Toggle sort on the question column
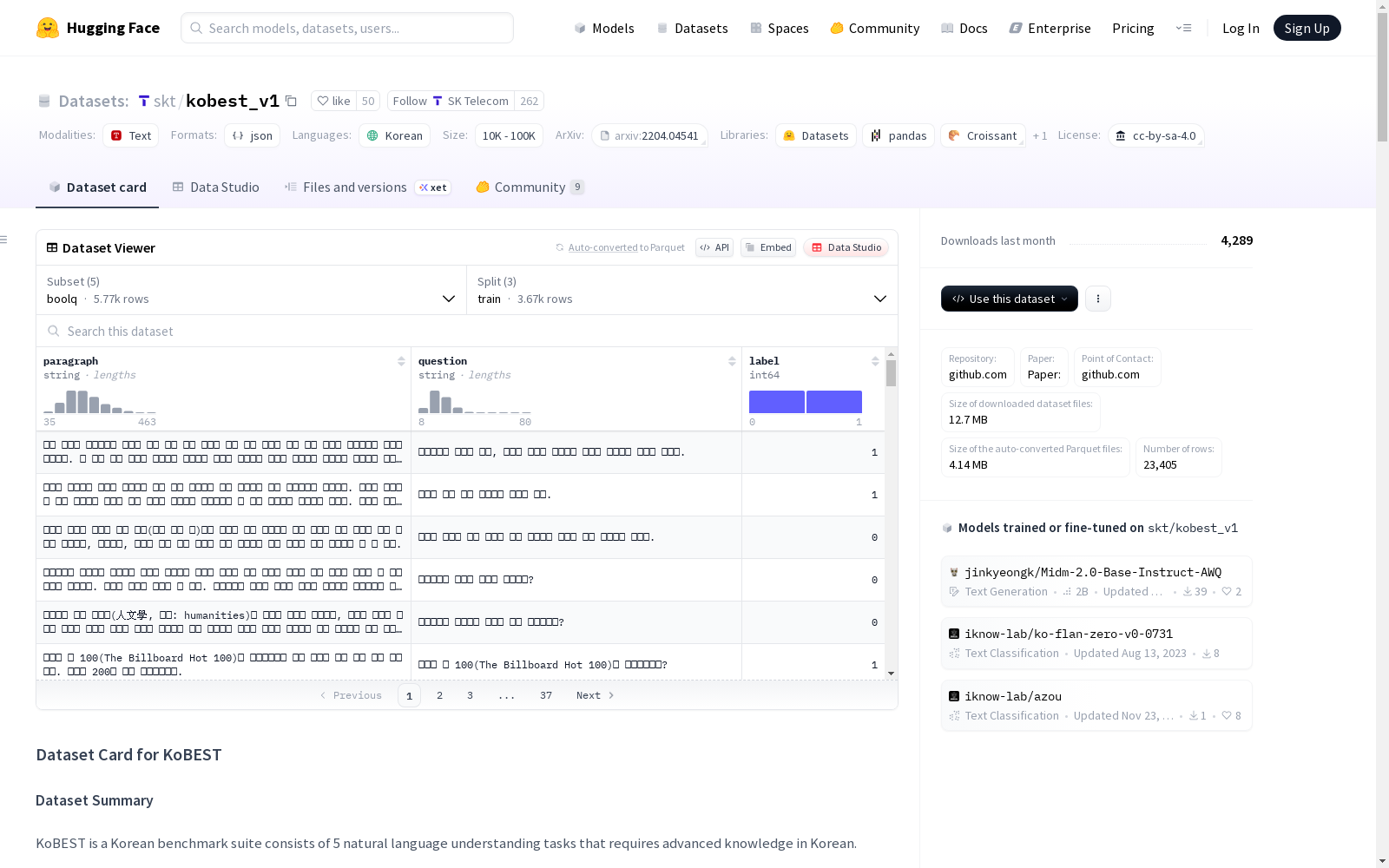This screenshot has width=1389, height=868. click(x=732, y=361)
